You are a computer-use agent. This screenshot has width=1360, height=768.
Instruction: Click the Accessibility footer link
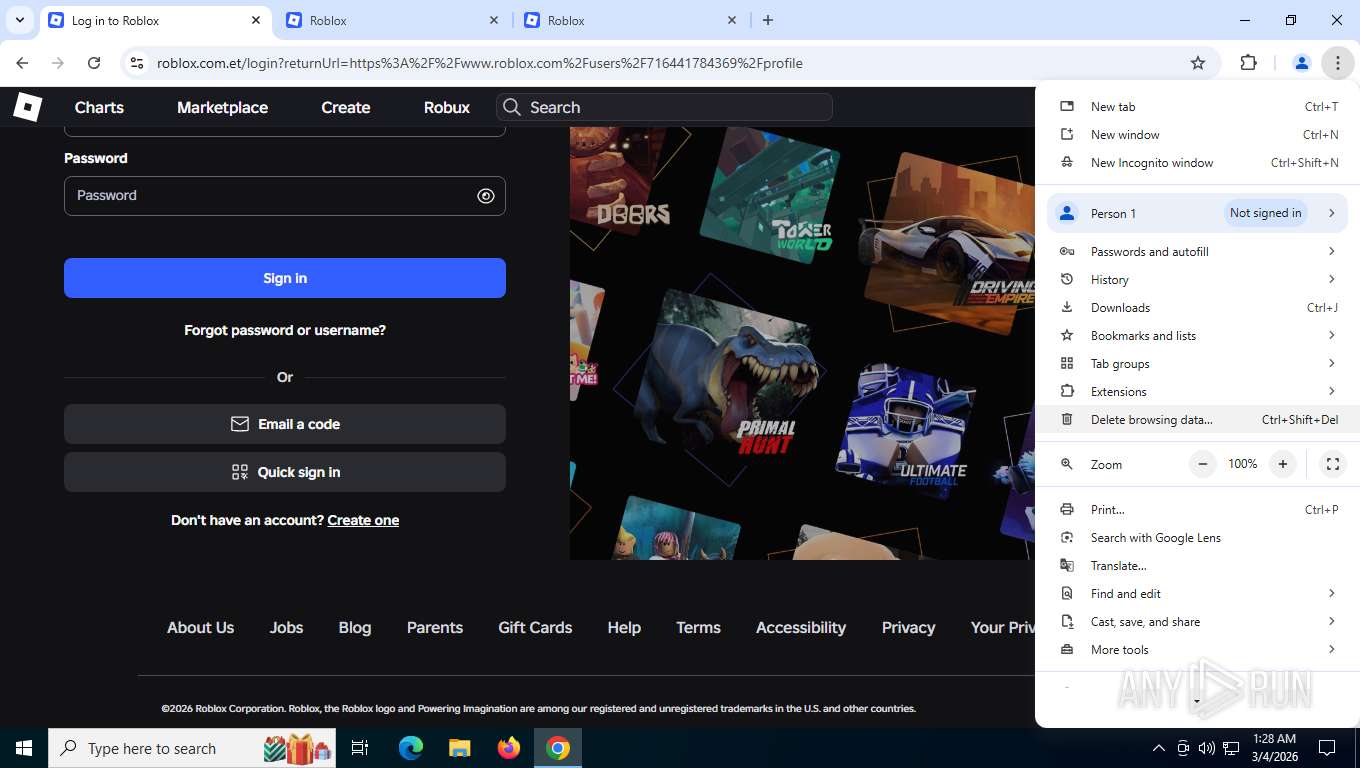(801, 628)
